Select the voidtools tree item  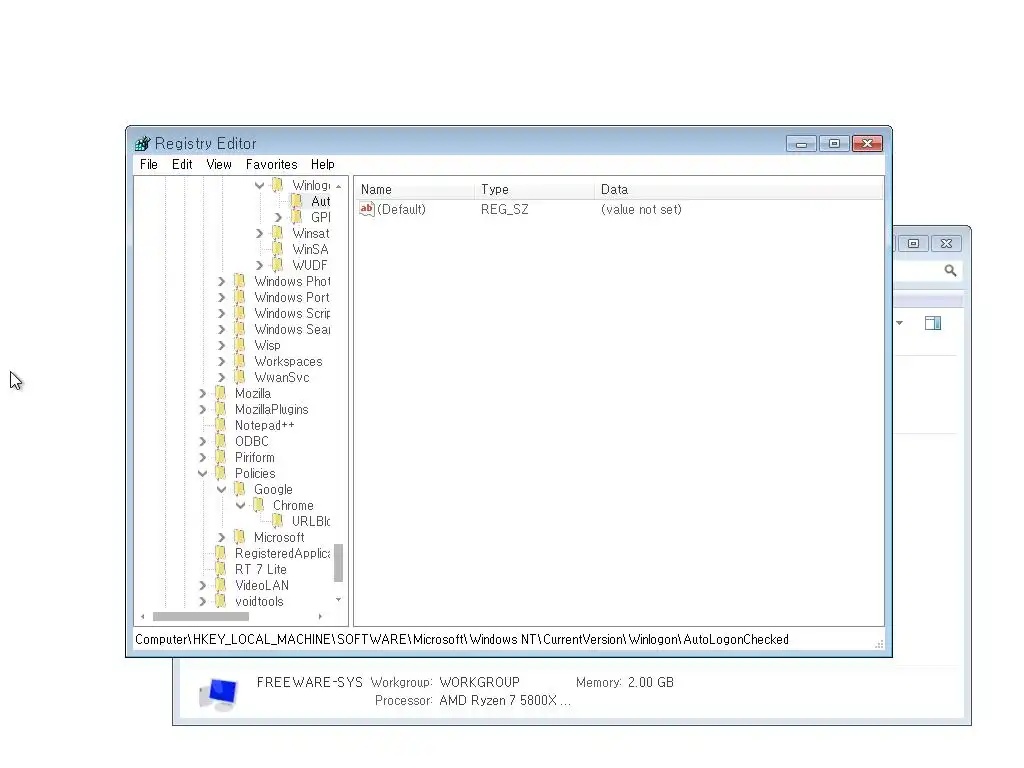click(259, 601)
